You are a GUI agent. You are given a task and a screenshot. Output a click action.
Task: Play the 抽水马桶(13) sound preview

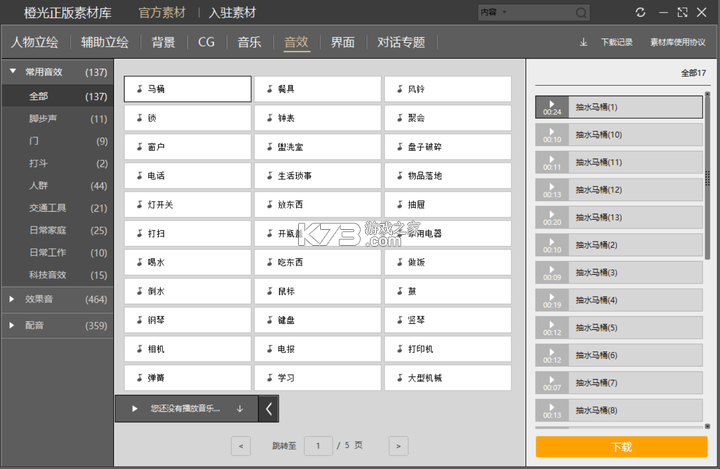pyautogui.click(x=552, y=217)
